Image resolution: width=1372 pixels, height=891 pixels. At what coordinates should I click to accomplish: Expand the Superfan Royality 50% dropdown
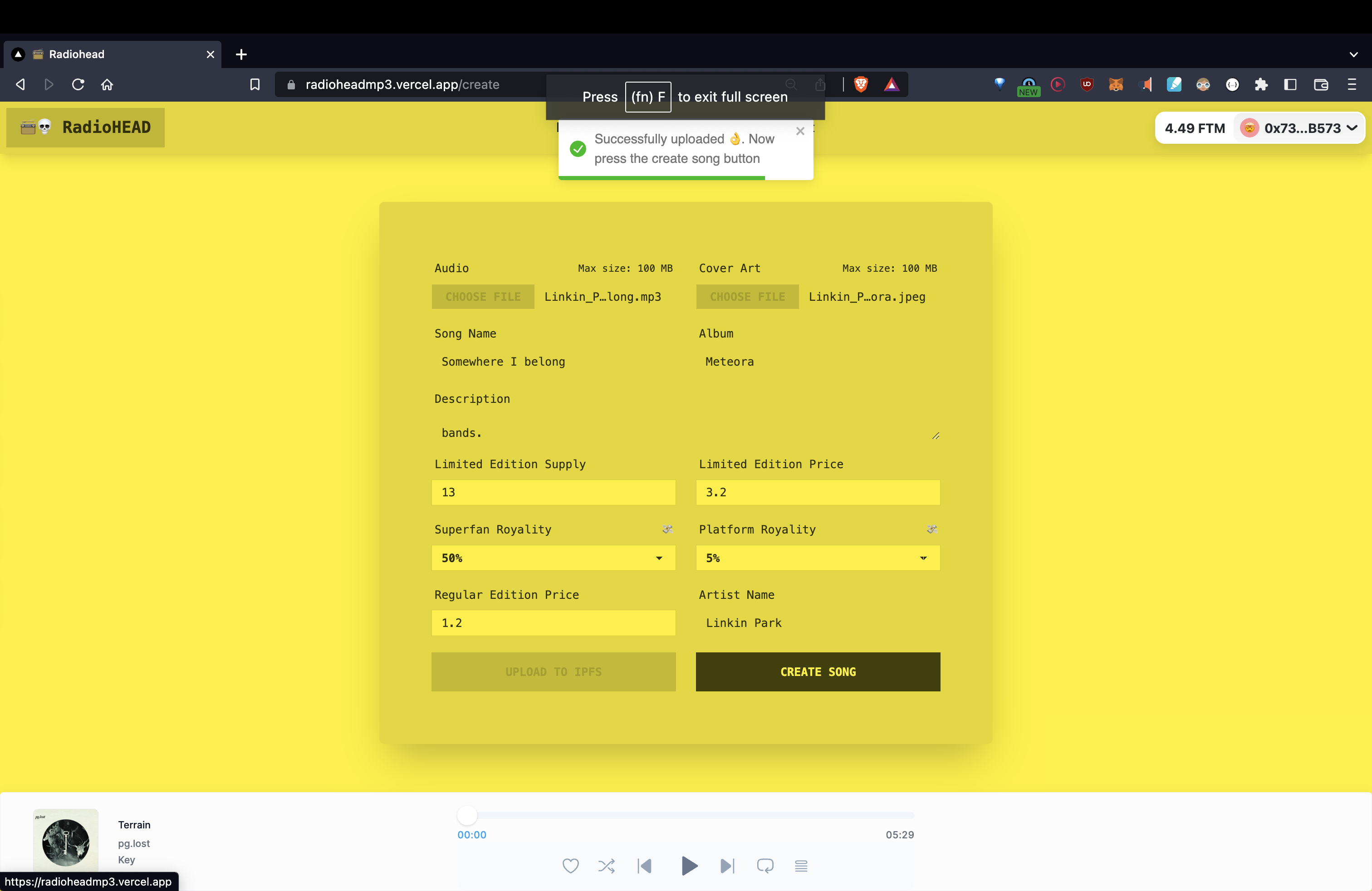(x=553, y=558)
